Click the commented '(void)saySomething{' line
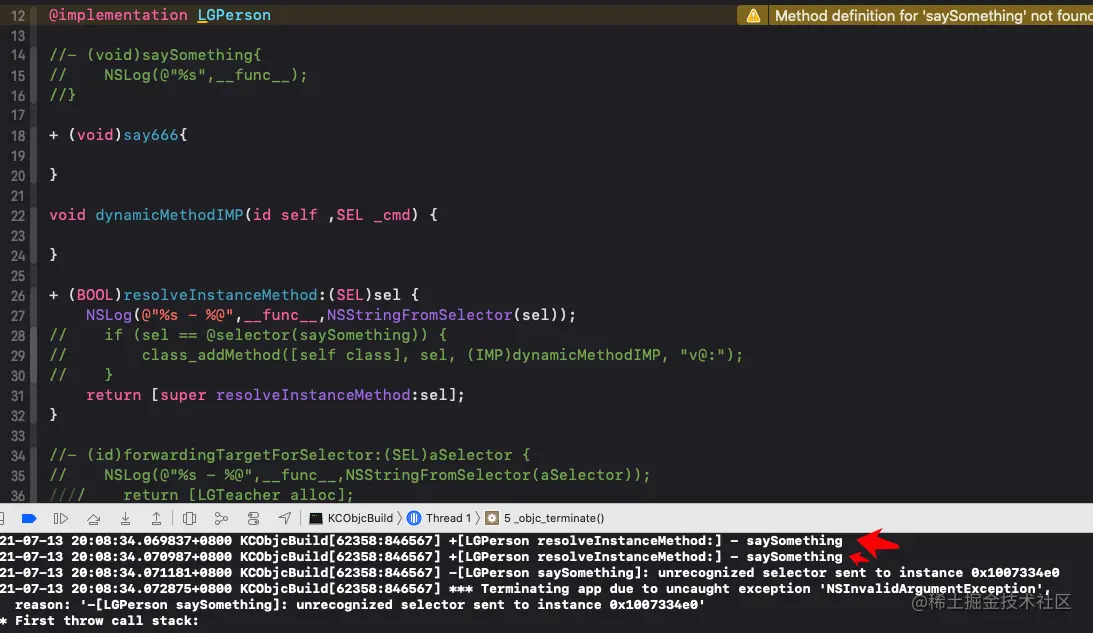 point(155,54)
